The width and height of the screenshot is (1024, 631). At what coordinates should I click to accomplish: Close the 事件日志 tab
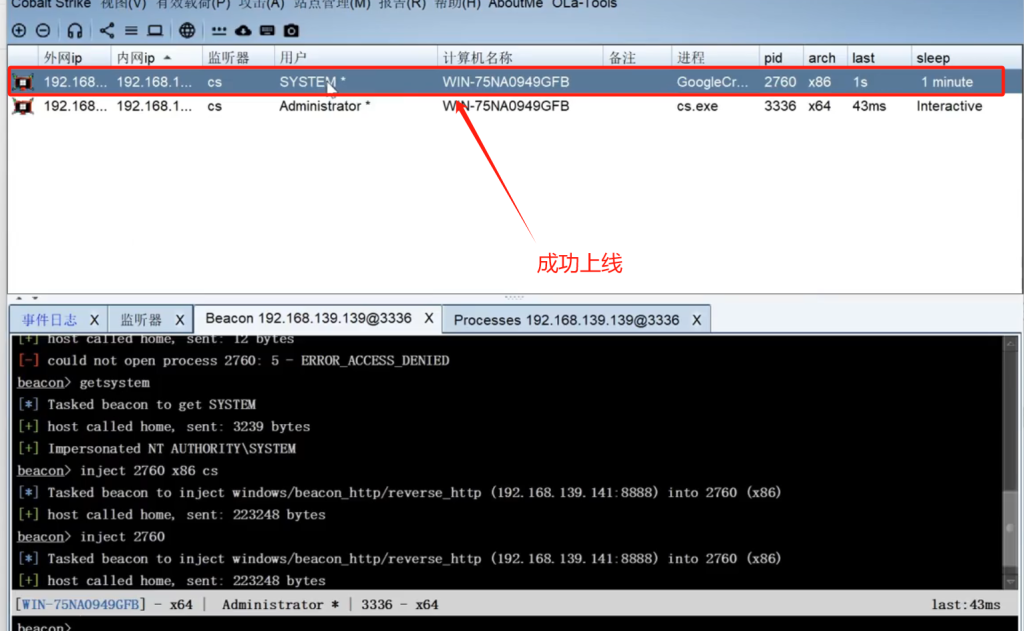point(94,320)
